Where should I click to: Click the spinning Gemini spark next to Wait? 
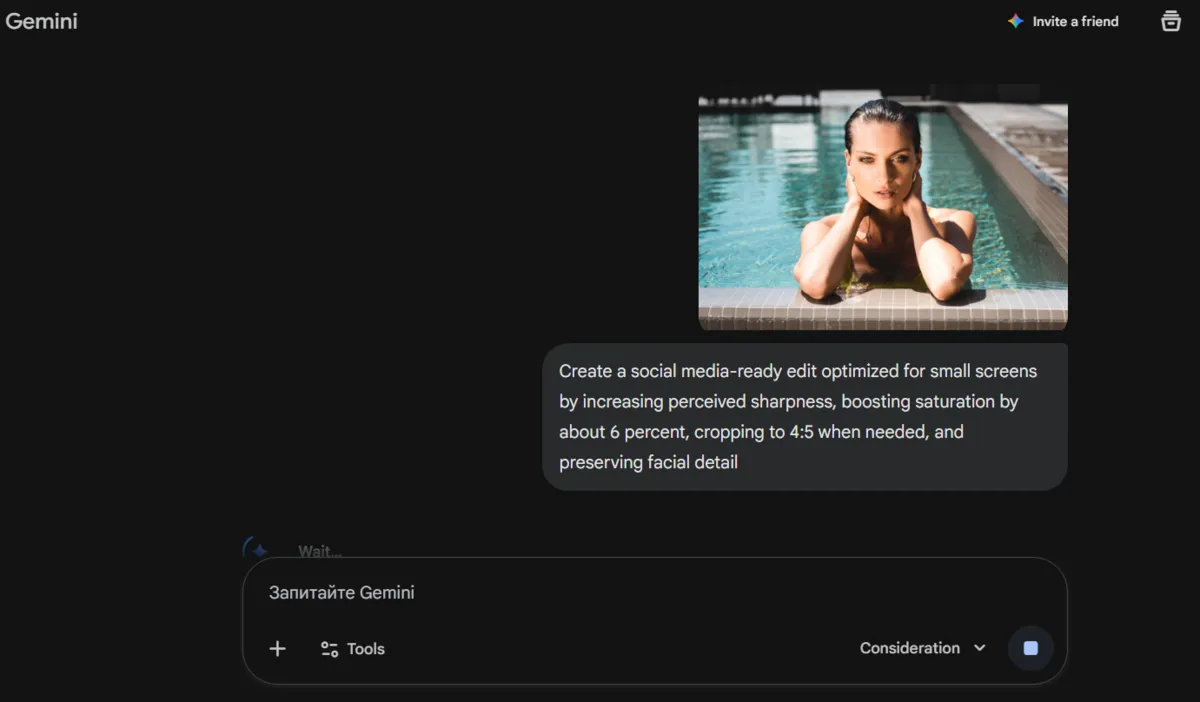tap(257, 548)
